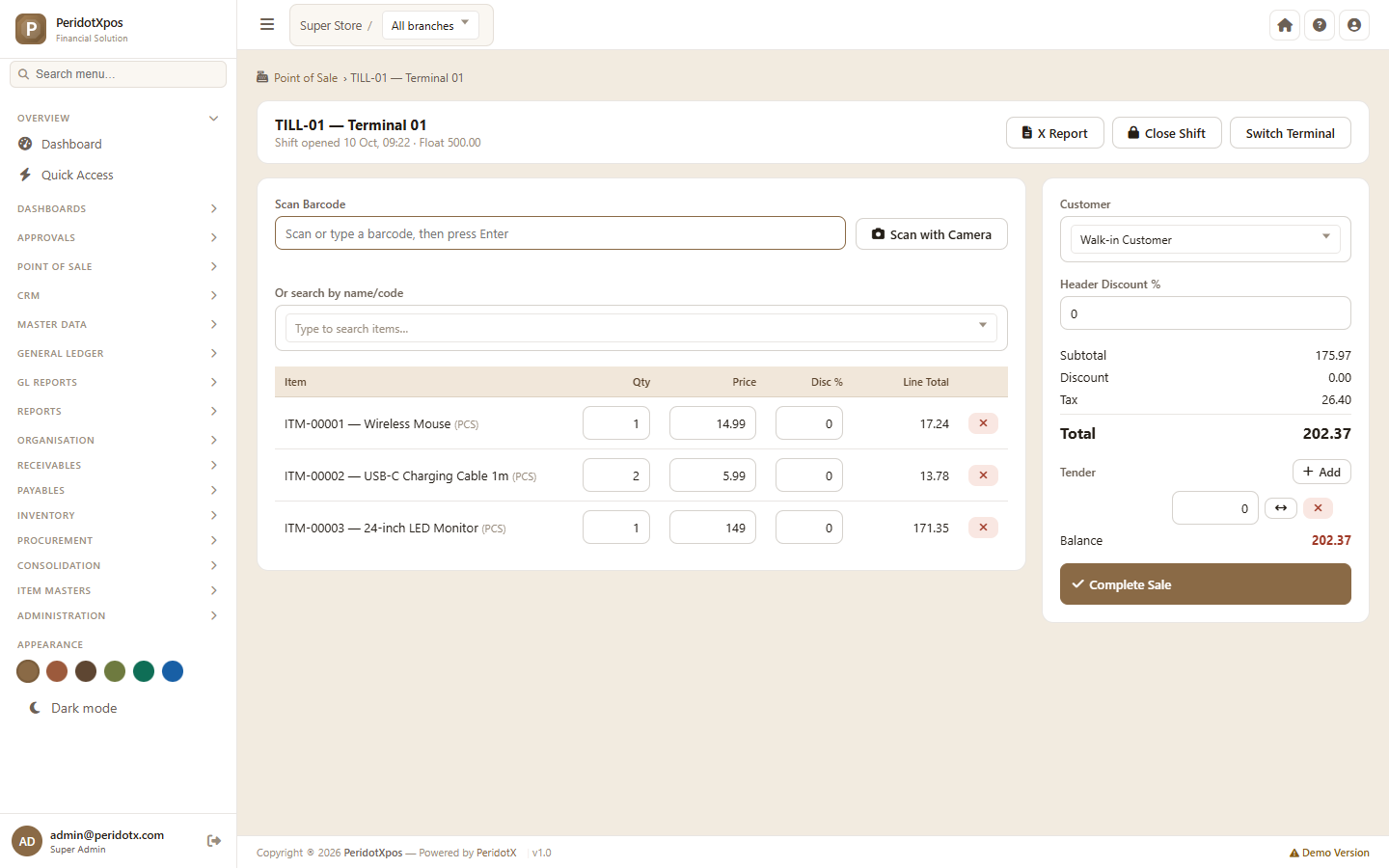
Task: Open the X Report
Action: (1055, 133)
